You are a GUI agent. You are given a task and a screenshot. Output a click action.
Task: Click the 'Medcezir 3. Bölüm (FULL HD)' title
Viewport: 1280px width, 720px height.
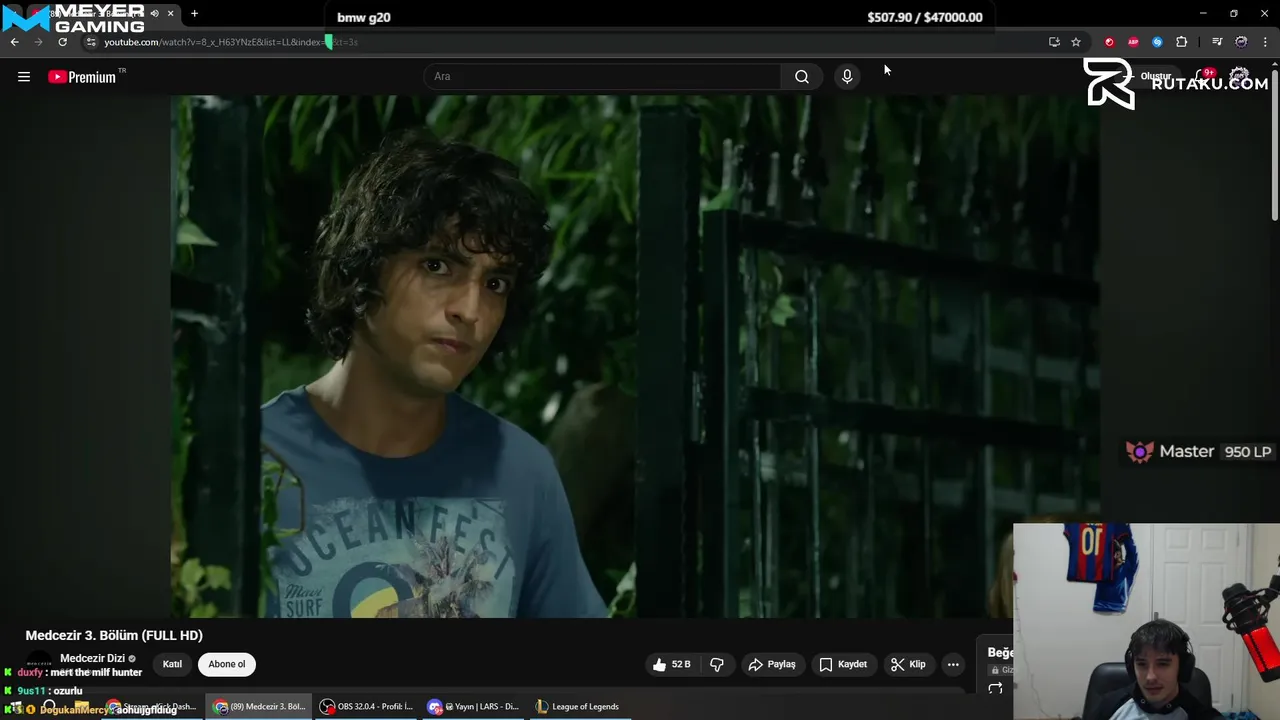click(x=114, y=635)
